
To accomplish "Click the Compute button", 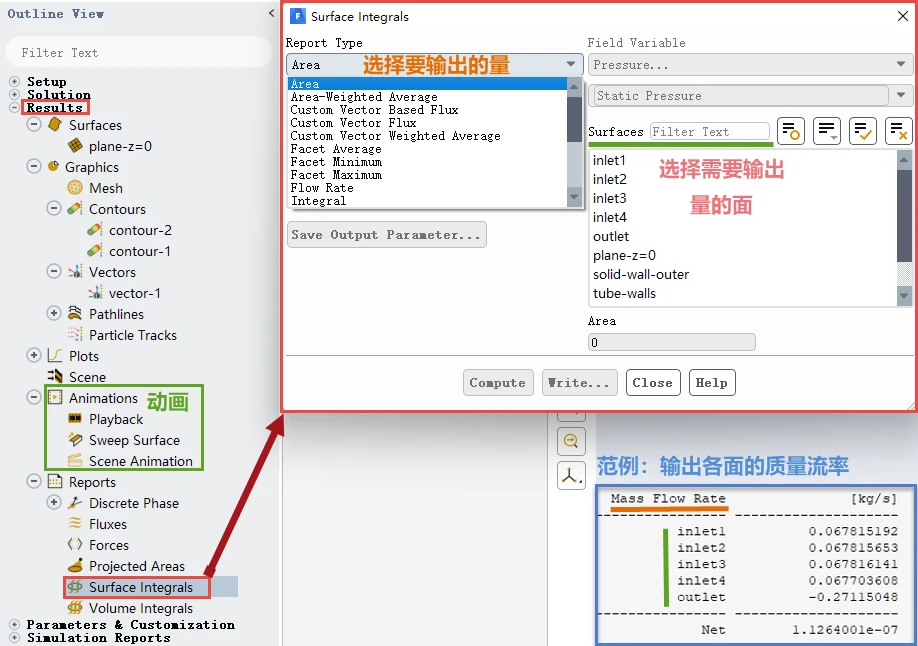I will click(498, 382).
